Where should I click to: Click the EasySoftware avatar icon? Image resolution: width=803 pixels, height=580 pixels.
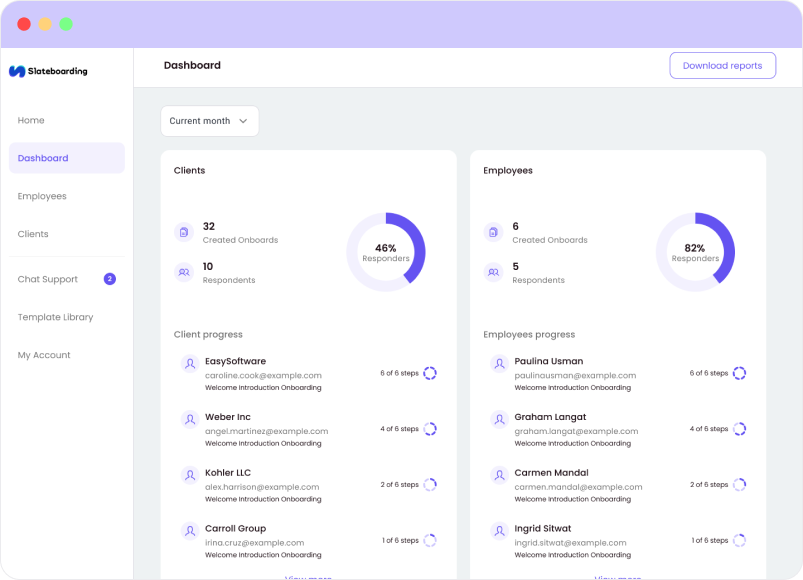(190, 363)
